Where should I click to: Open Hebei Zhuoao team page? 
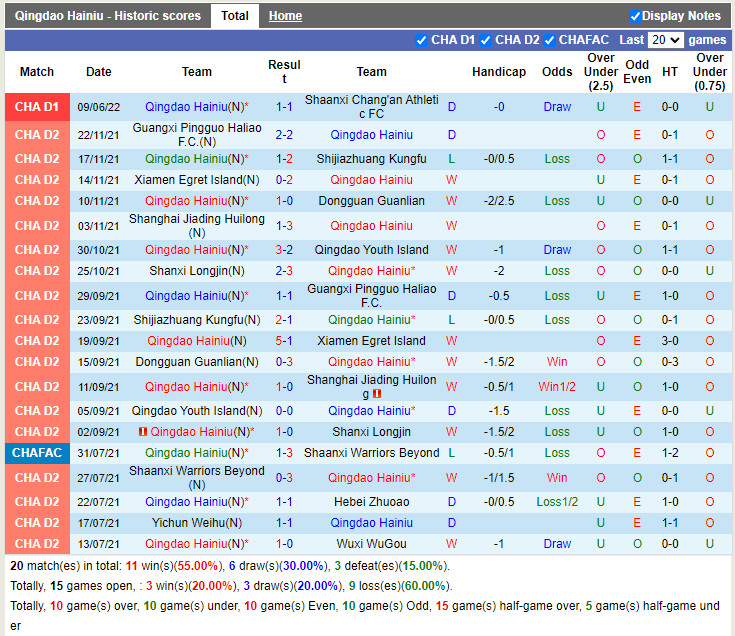click(x=371, y=502)
